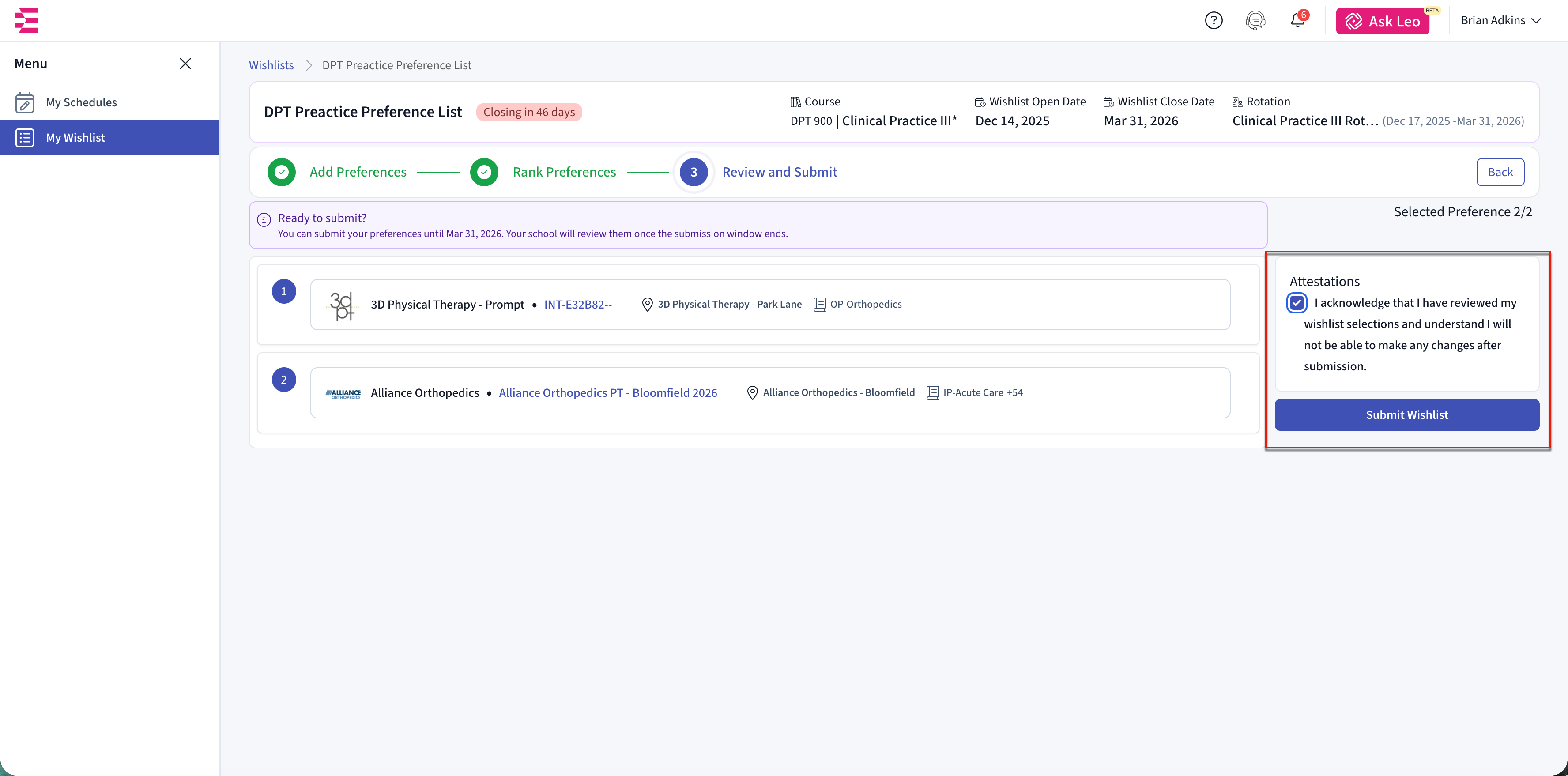Open the notifications bell
1568x776 pixels.
point(1297,21)
